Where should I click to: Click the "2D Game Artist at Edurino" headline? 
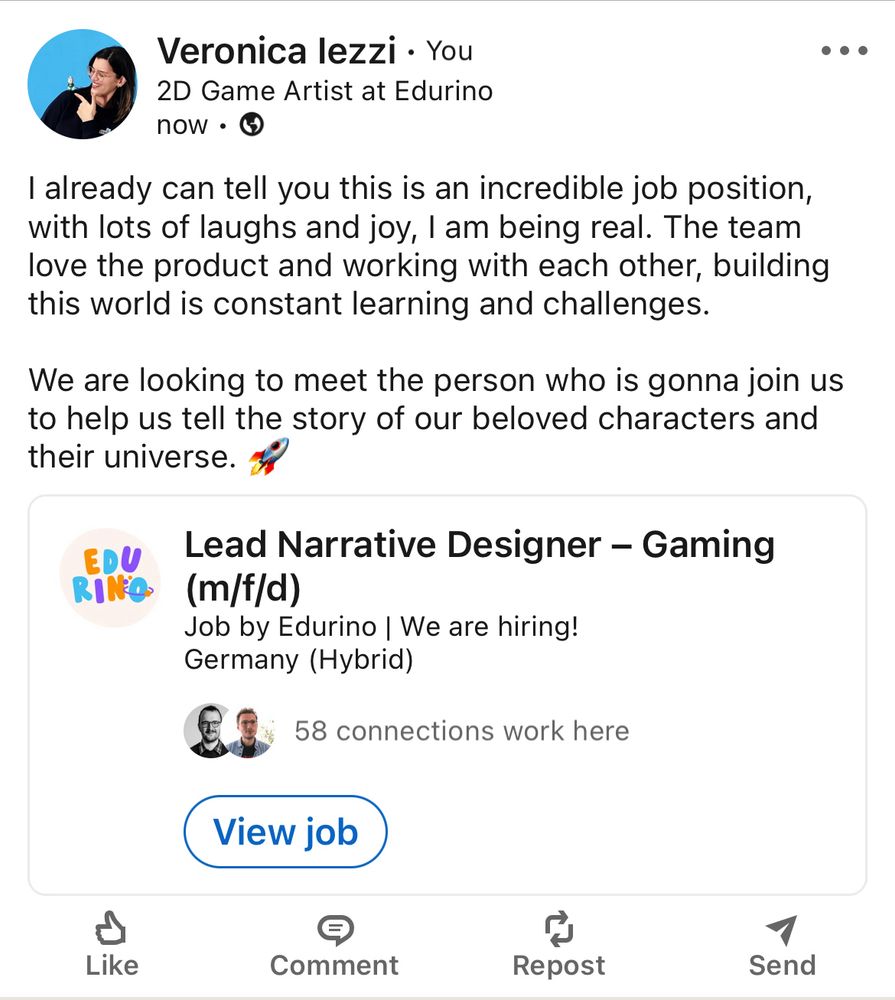coord(324,91)
